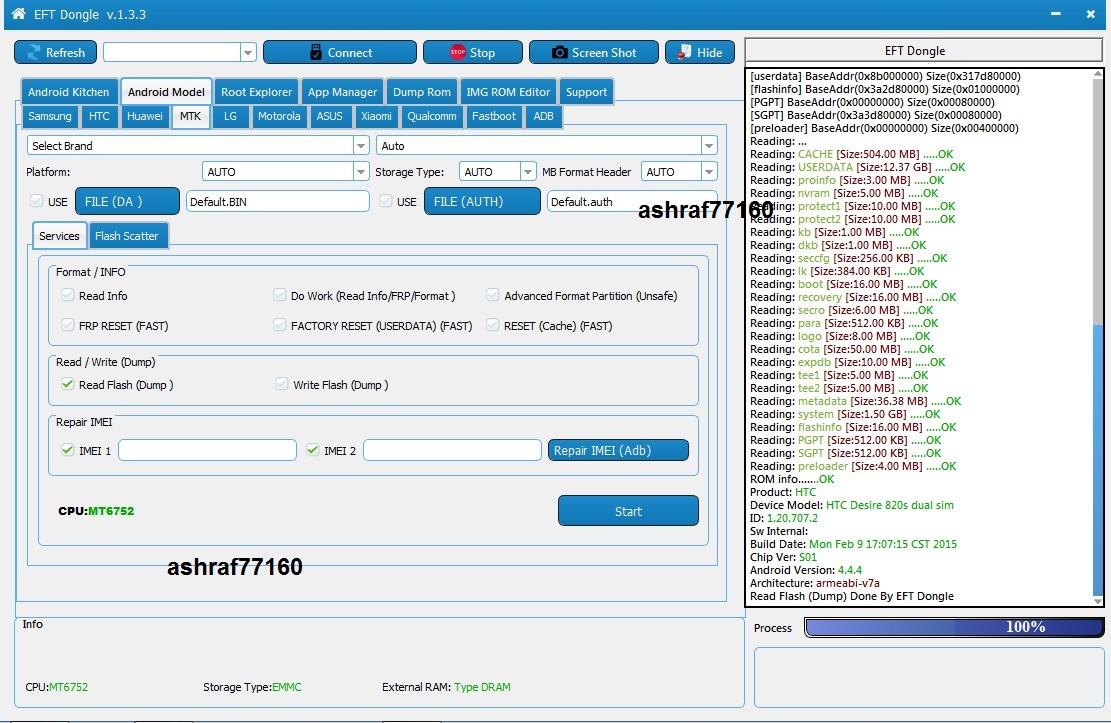Screen dimensions: 1111x723
Task: Take a Screen Shot
Action: [594, 52]
